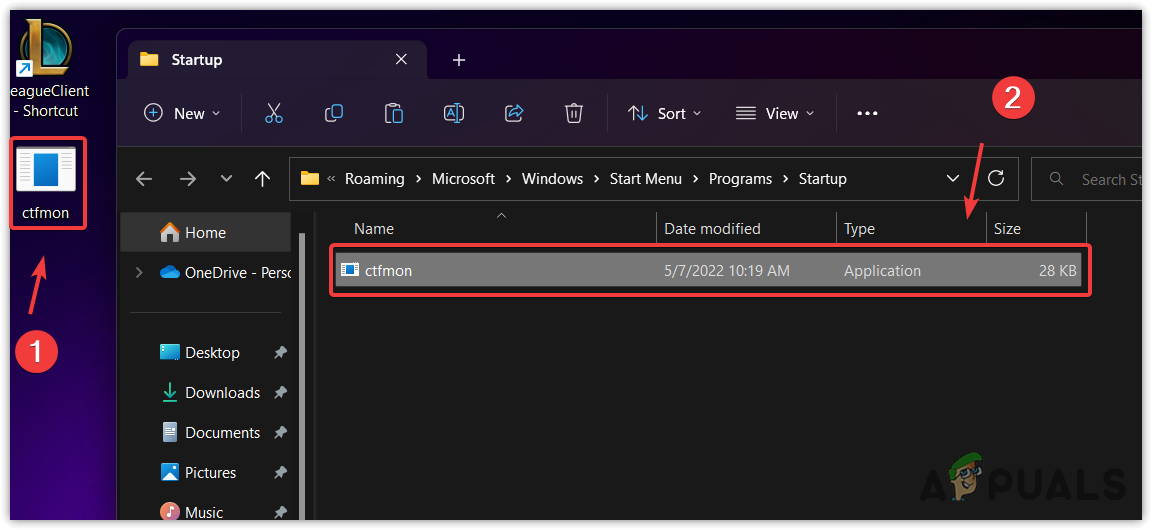Click Programs in the address path
1152x530 pixels.
741,179
